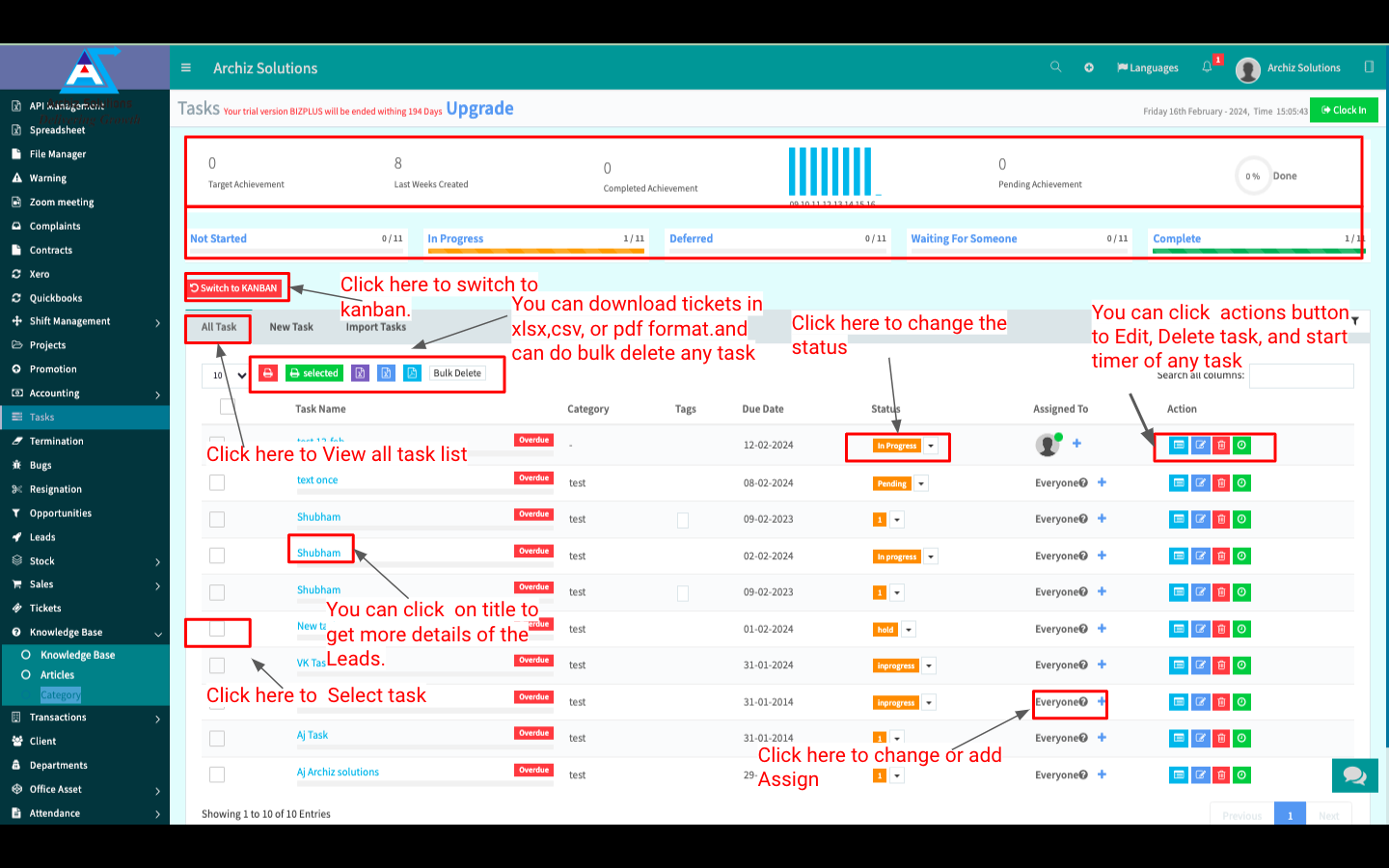Viewport: 1389px width, 868px height.
Task: Click the red print icon button
Action: pos(268,373)
